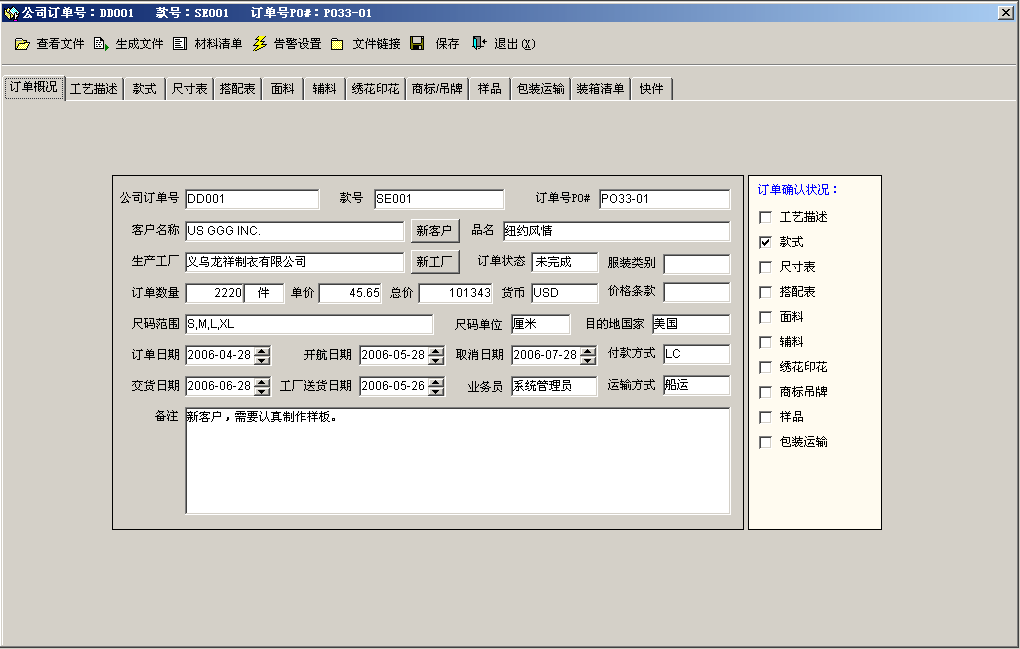Switch to the 尺寸表 tab

[189, 88]
